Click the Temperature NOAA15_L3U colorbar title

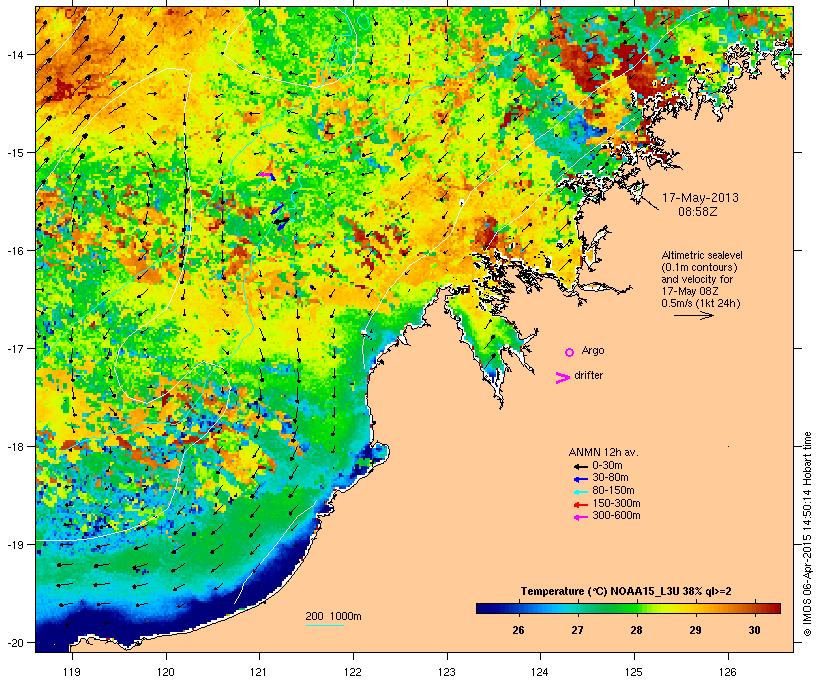click(x=626, y=592)
